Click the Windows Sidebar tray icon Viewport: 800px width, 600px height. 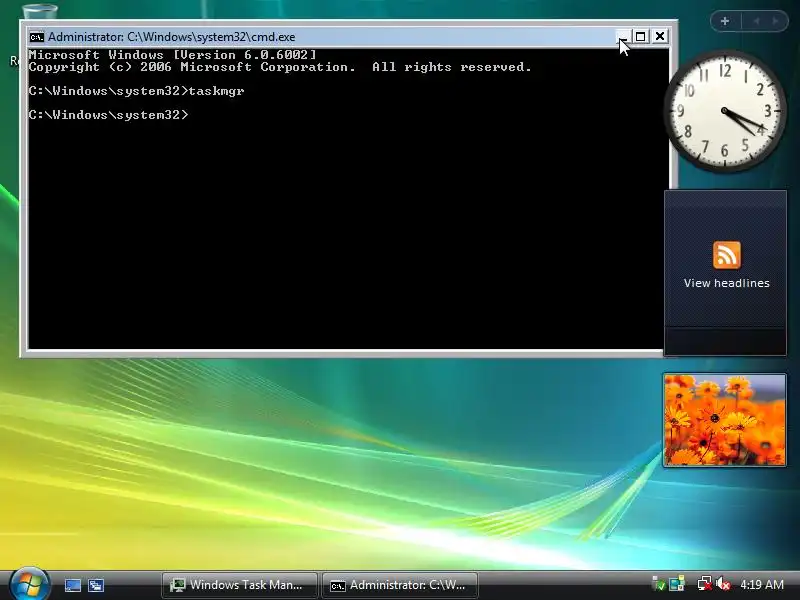pos(677,584)
